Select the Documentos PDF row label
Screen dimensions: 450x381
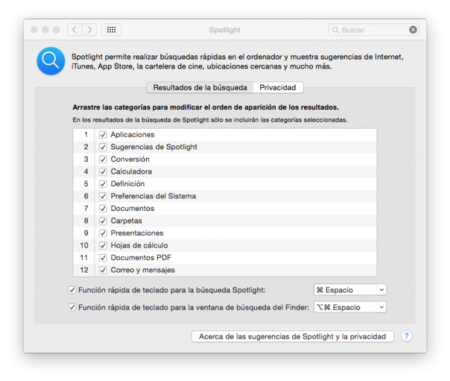coord(141,258)
